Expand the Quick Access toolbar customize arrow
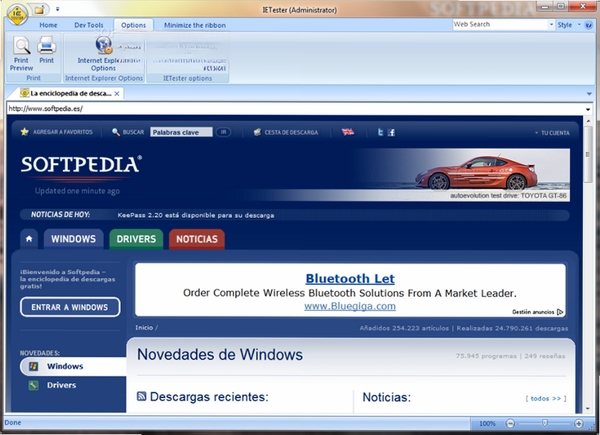This screenshot has height=435, width=600. [57, 9]
